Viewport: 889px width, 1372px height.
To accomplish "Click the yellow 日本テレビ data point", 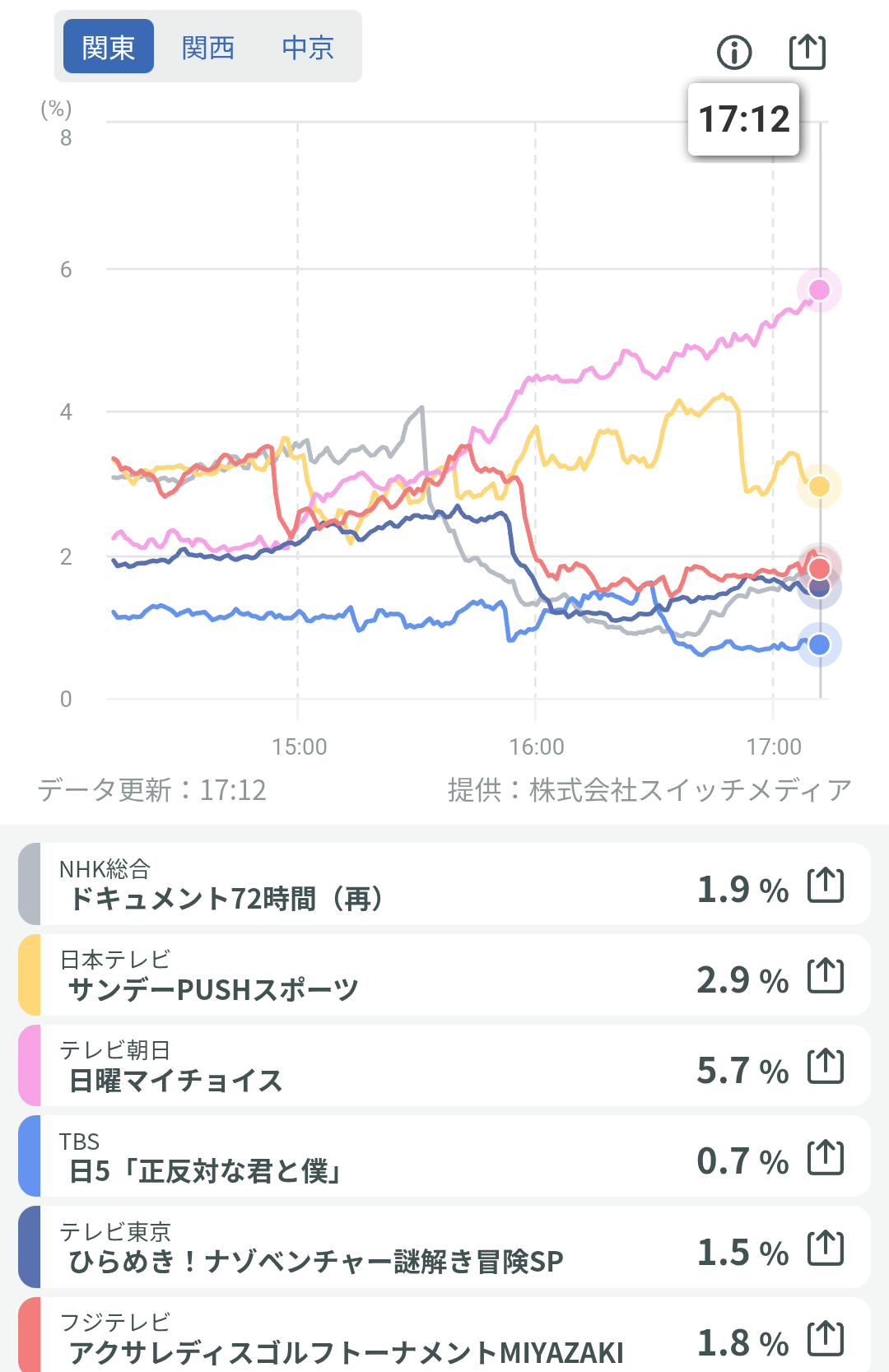I will pyautogui.click(x=819, y=486).
